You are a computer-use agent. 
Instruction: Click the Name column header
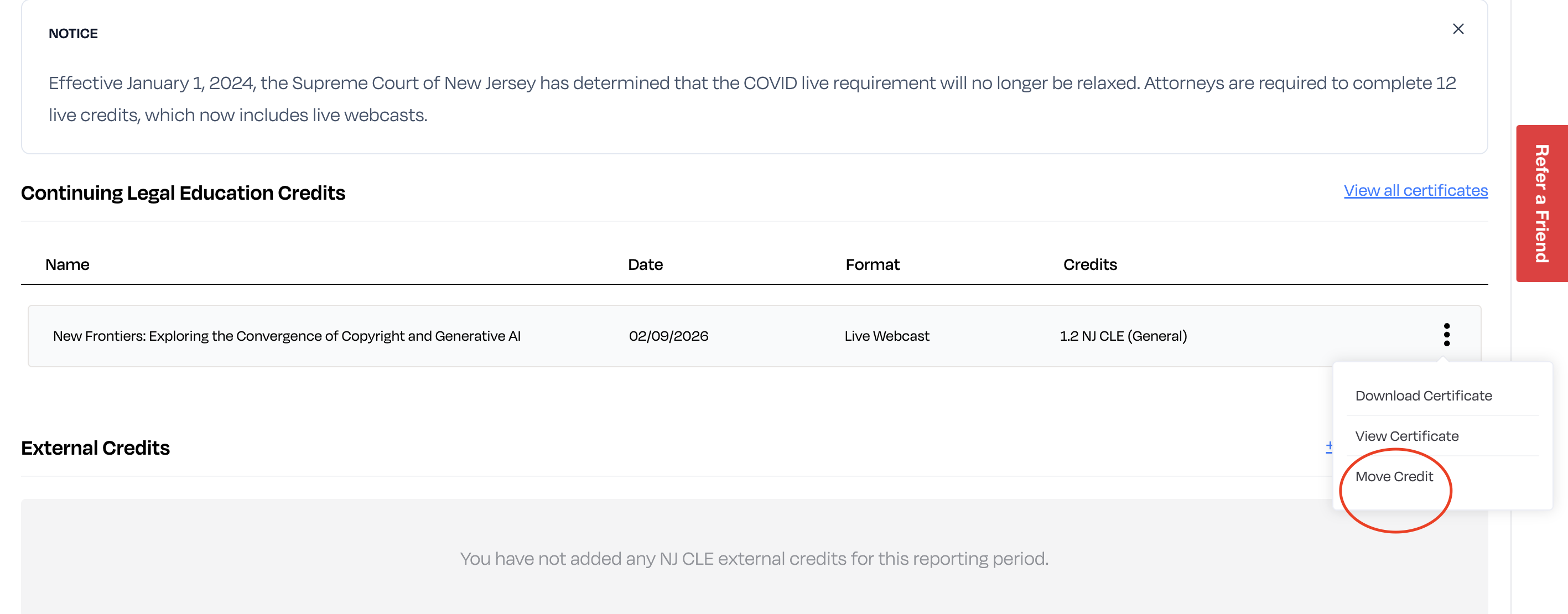coord(67,265)
